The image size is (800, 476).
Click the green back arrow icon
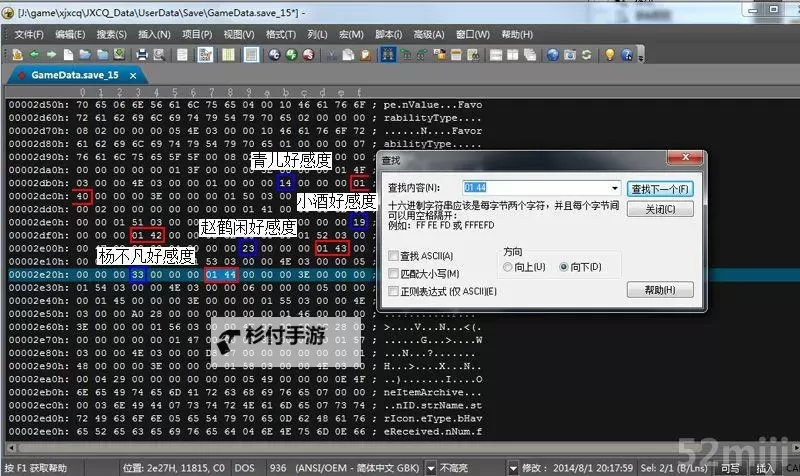(36, 53)
